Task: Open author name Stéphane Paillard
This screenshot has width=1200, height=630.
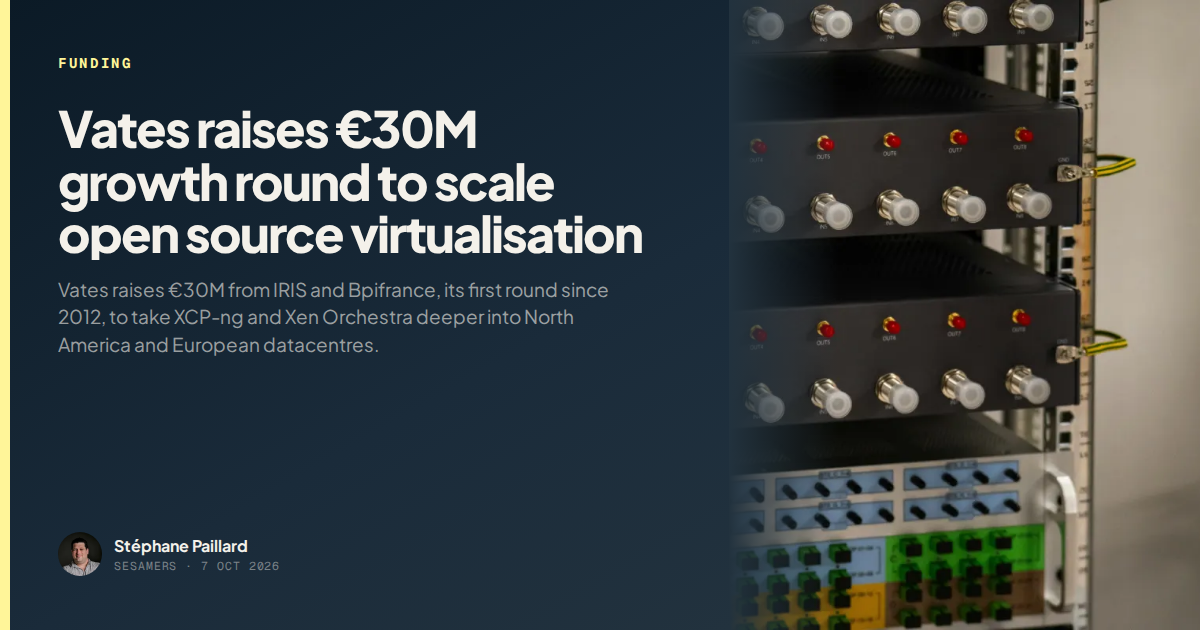Action: point(181,546)
